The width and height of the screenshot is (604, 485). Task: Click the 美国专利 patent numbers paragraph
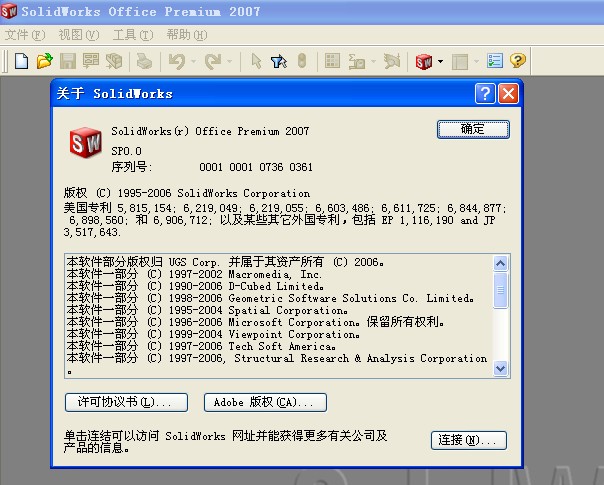click(285, 220)
